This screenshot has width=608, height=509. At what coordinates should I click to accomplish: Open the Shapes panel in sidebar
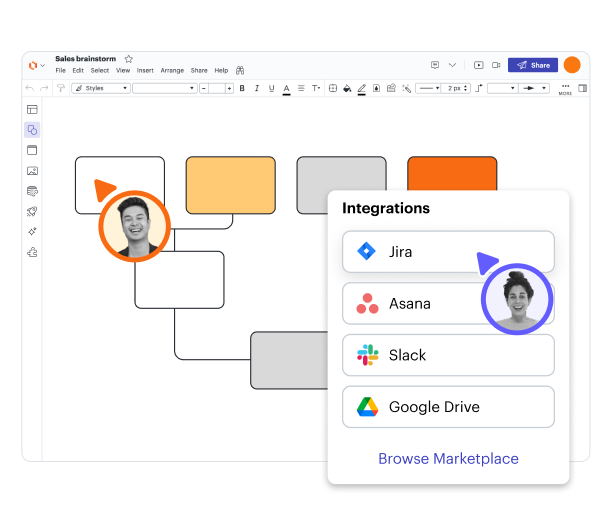coord(32,130)
